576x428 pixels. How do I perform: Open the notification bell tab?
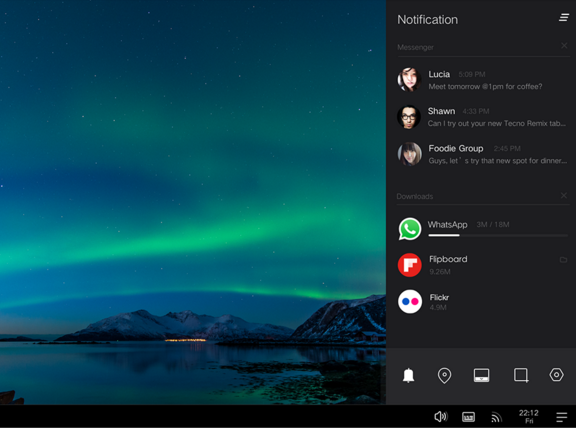pyautogui.click(x=408, y=375)
